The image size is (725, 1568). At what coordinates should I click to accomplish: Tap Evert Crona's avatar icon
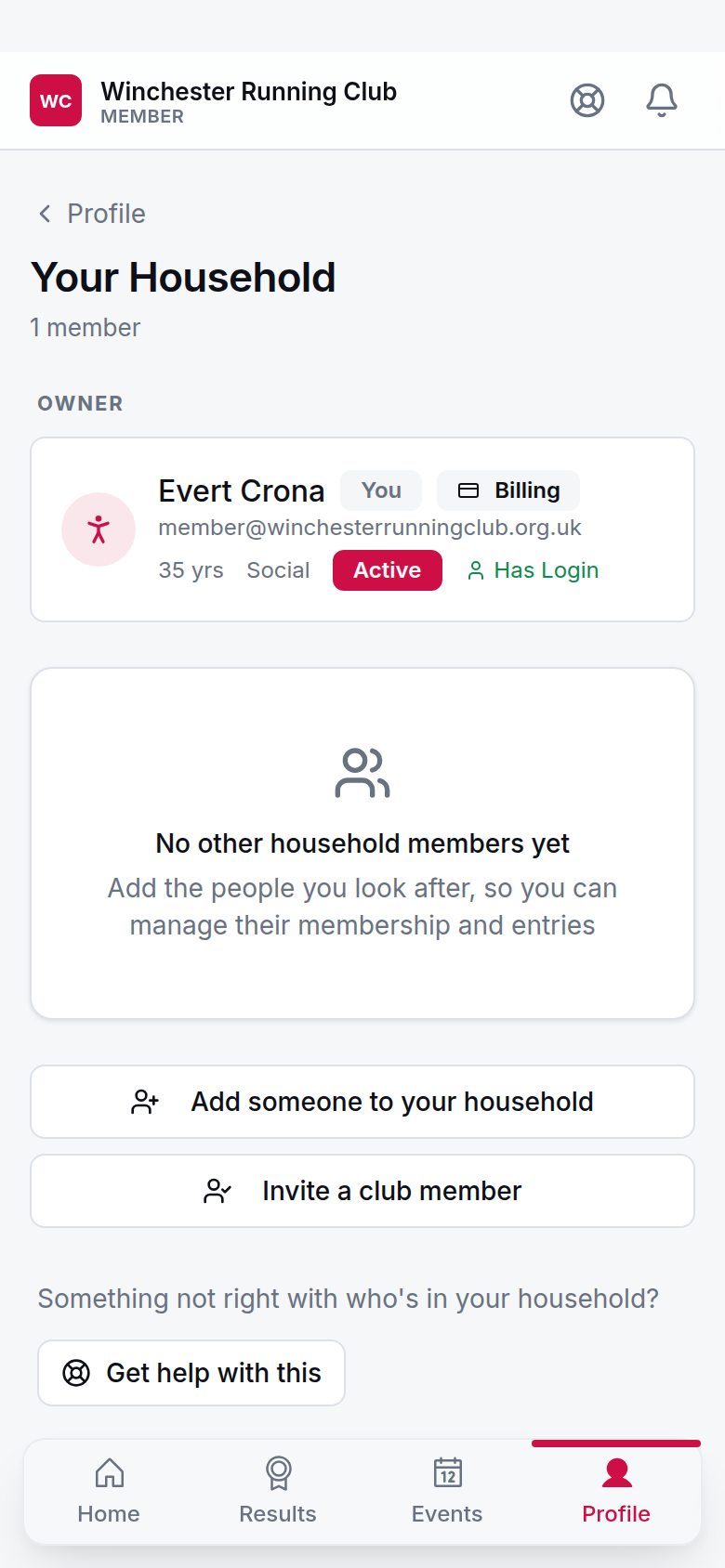[x=99, y=529]
